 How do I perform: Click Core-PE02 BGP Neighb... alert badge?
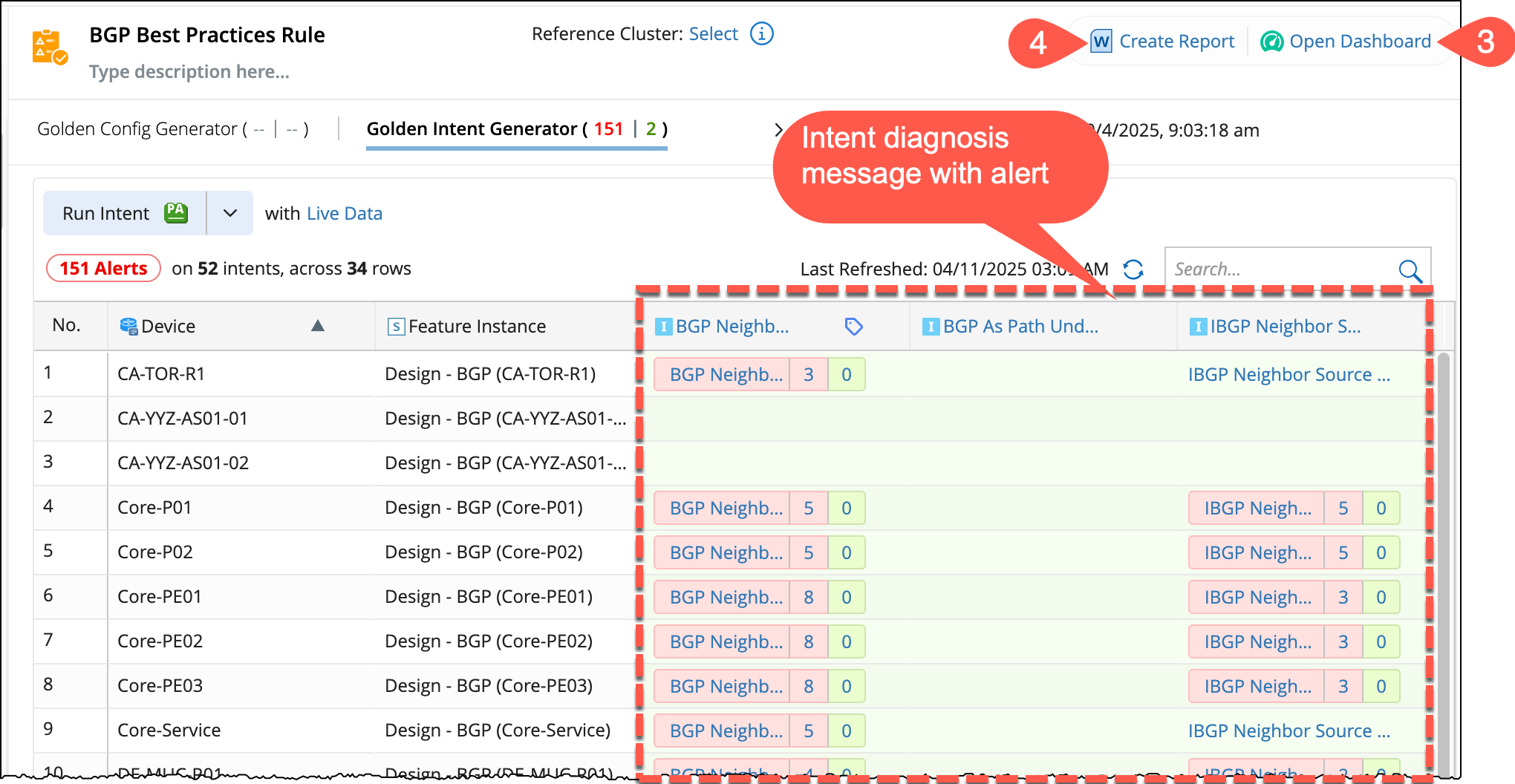(x=759, y=641)
